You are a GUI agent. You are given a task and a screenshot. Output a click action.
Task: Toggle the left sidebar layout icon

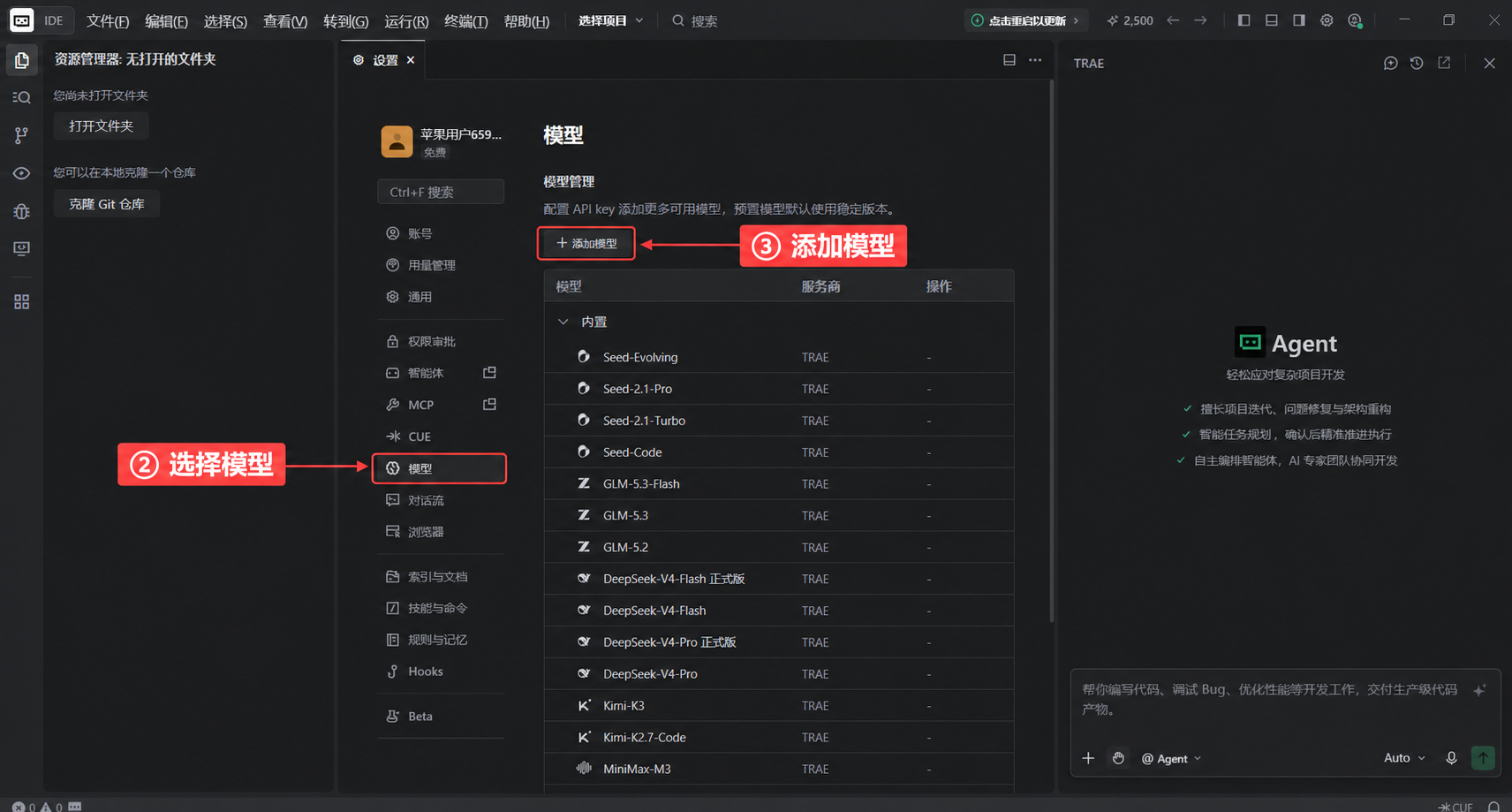click(x=1244, y=20)
